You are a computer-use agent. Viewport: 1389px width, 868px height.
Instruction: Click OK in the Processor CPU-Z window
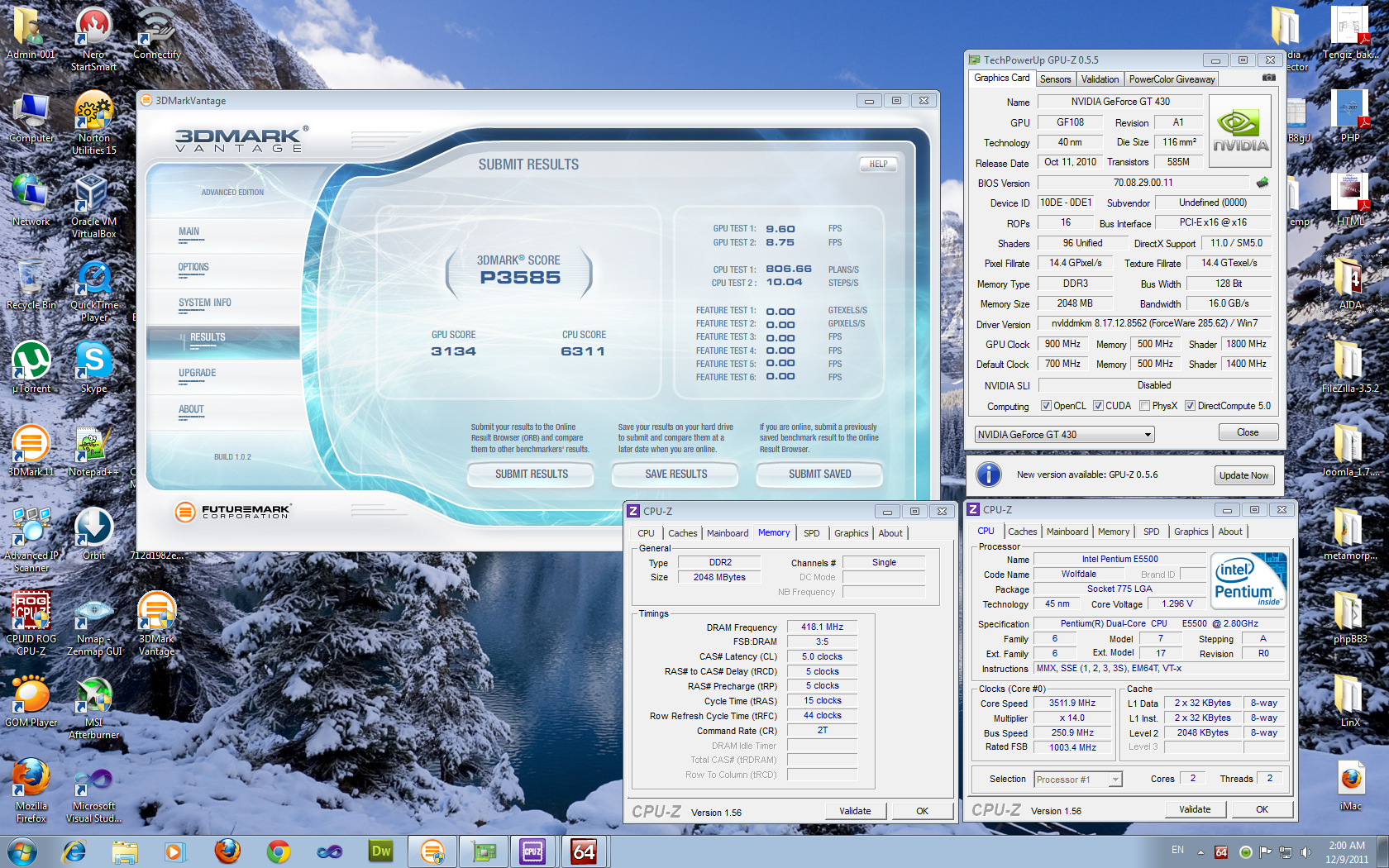tap(1262, 809)
